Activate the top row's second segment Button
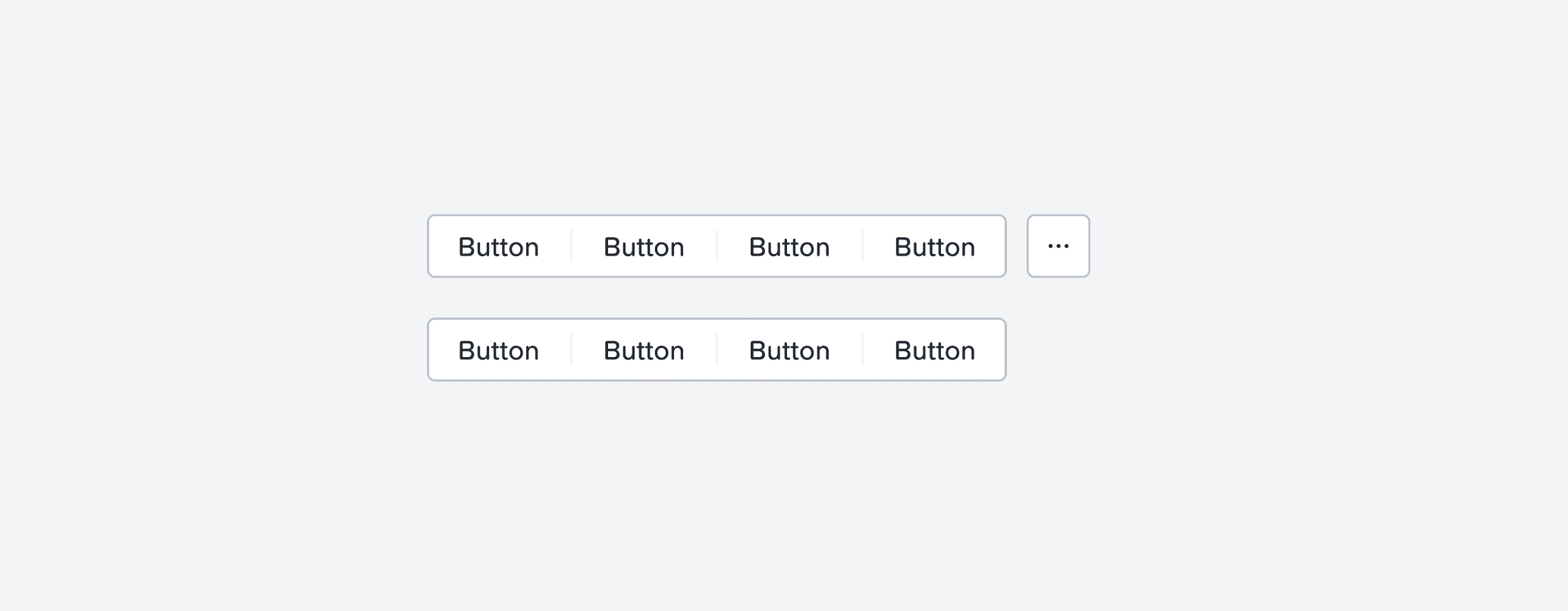Screen dimensions: 1568x611 pyautogui.click(x=644, y=247)
